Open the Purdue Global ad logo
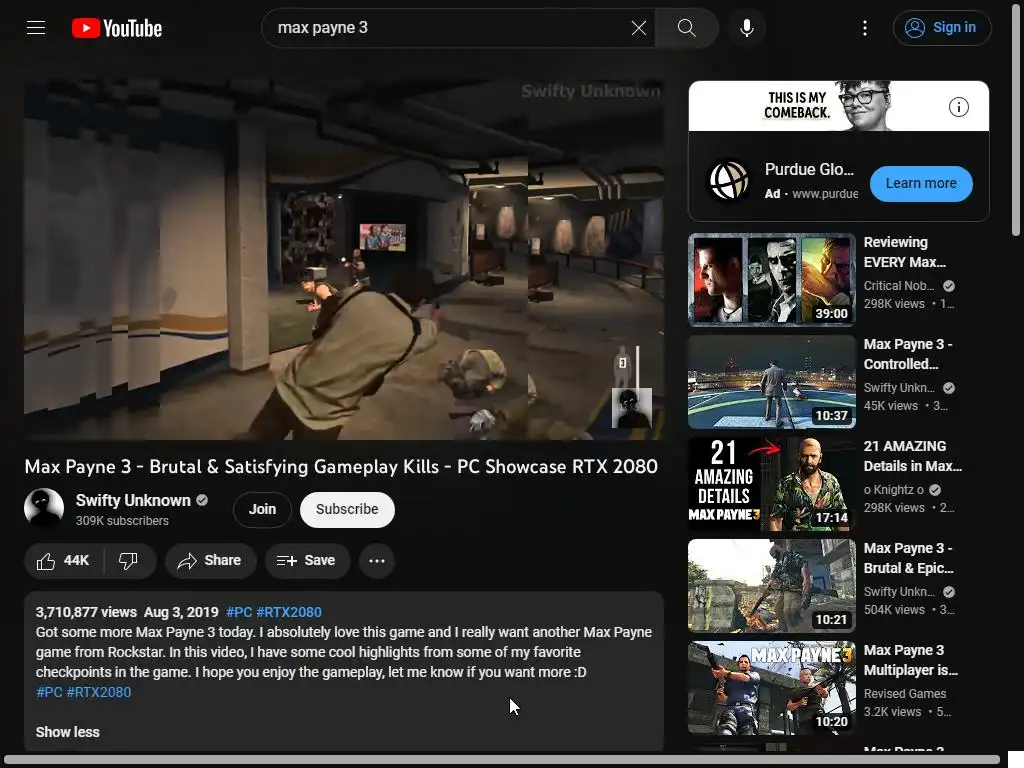Viewport: 1024px width, 768px height. pyautogui.click(x=729, y=181)
